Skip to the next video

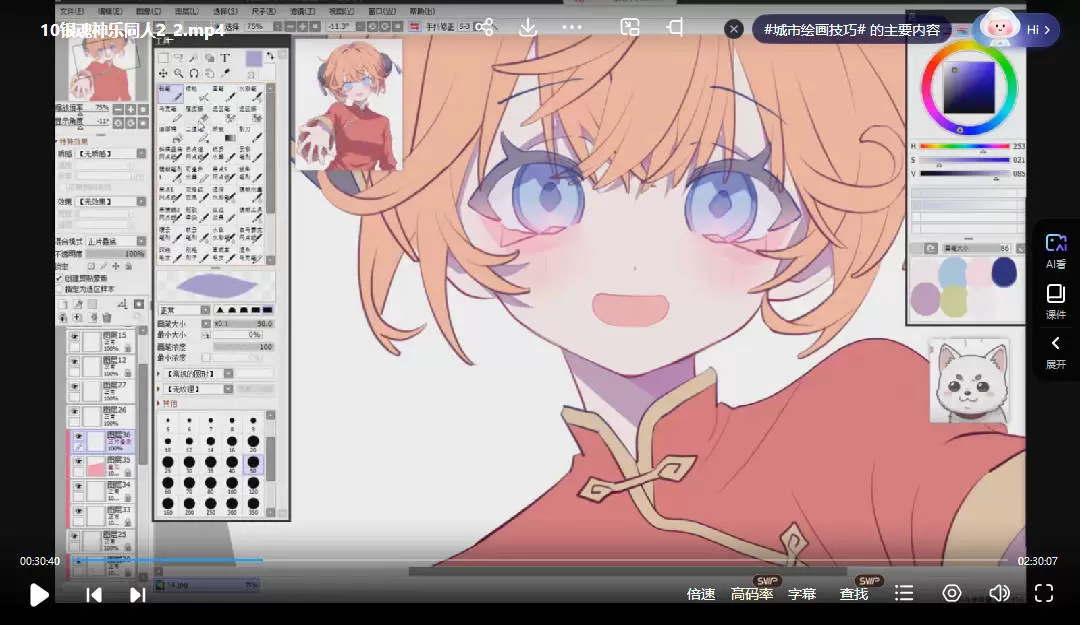(x=138, y=595)
